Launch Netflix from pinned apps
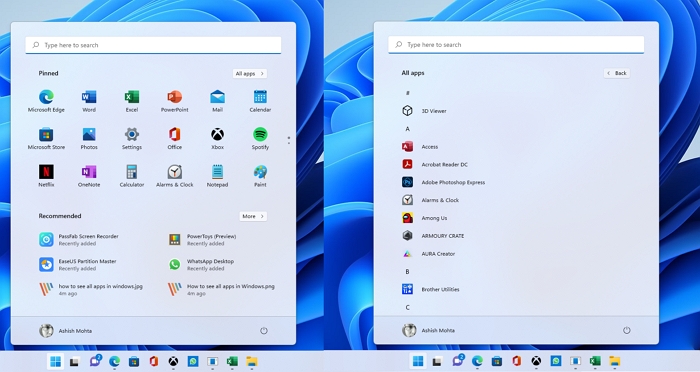The width and height of the screenshot is (700, 372). coord(46,176)
